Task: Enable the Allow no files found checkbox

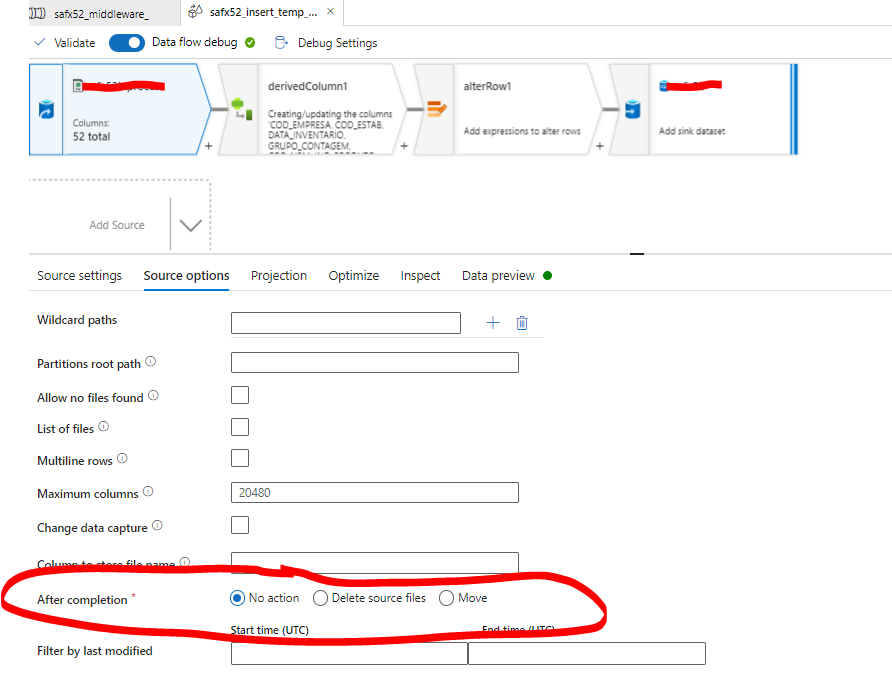Action: (240, 395)
